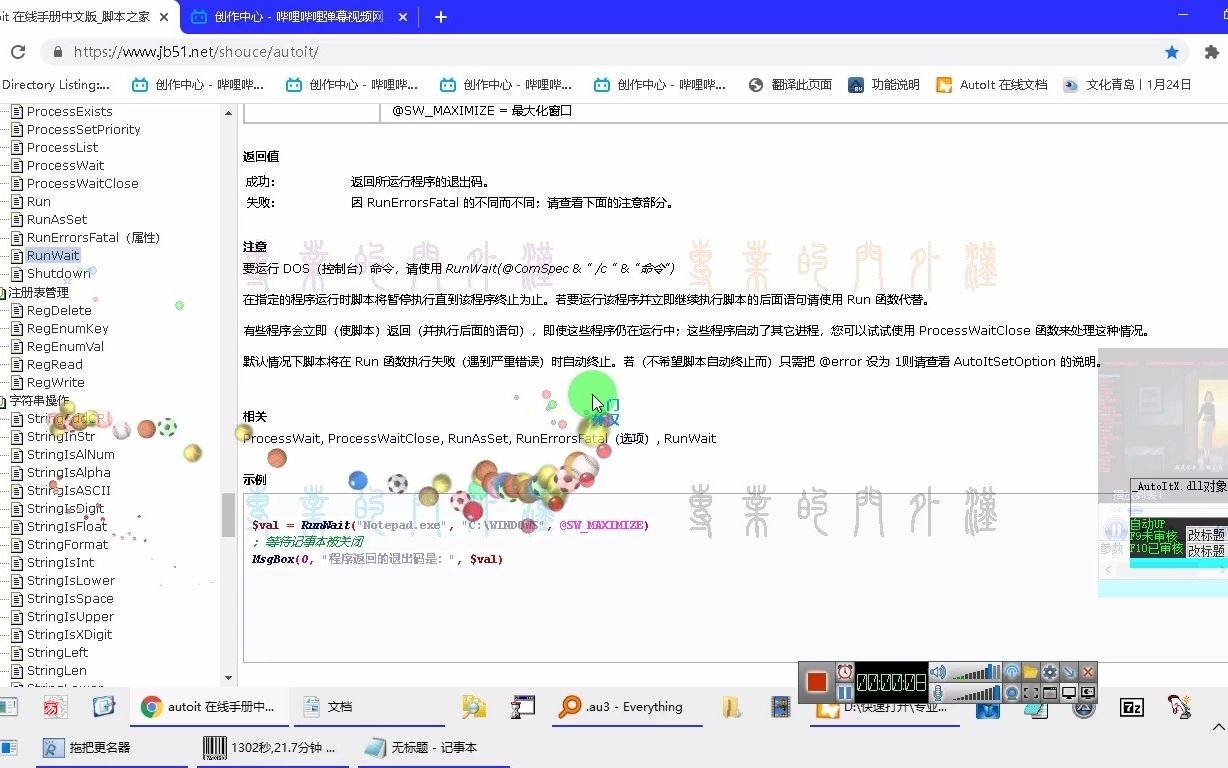Open recording output folder icon
1228x768 pixels.
[x=1030, y=672]
